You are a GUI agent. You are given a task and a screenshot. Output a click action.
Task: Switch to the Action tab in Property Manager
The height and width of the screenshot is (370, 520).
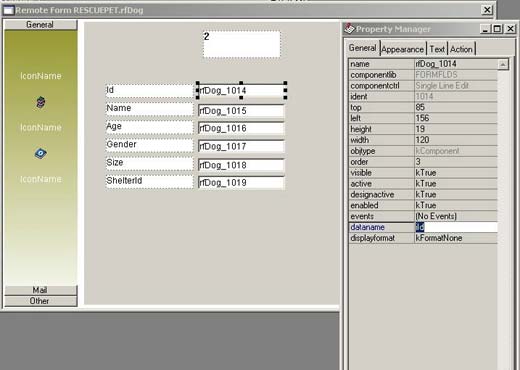(x=461, y=49)
